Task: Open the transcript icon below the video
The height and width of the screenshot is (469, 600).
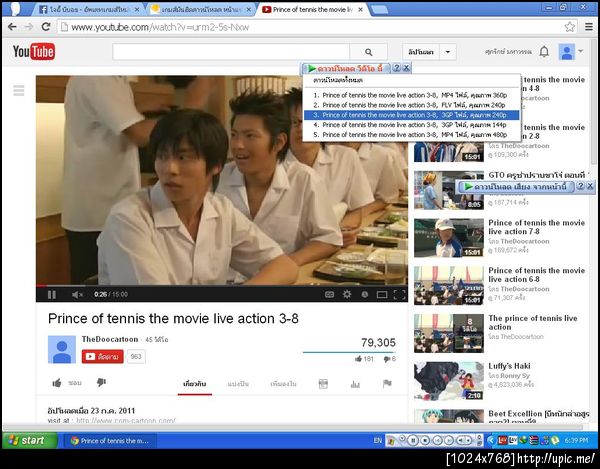Action: point(323,384)
